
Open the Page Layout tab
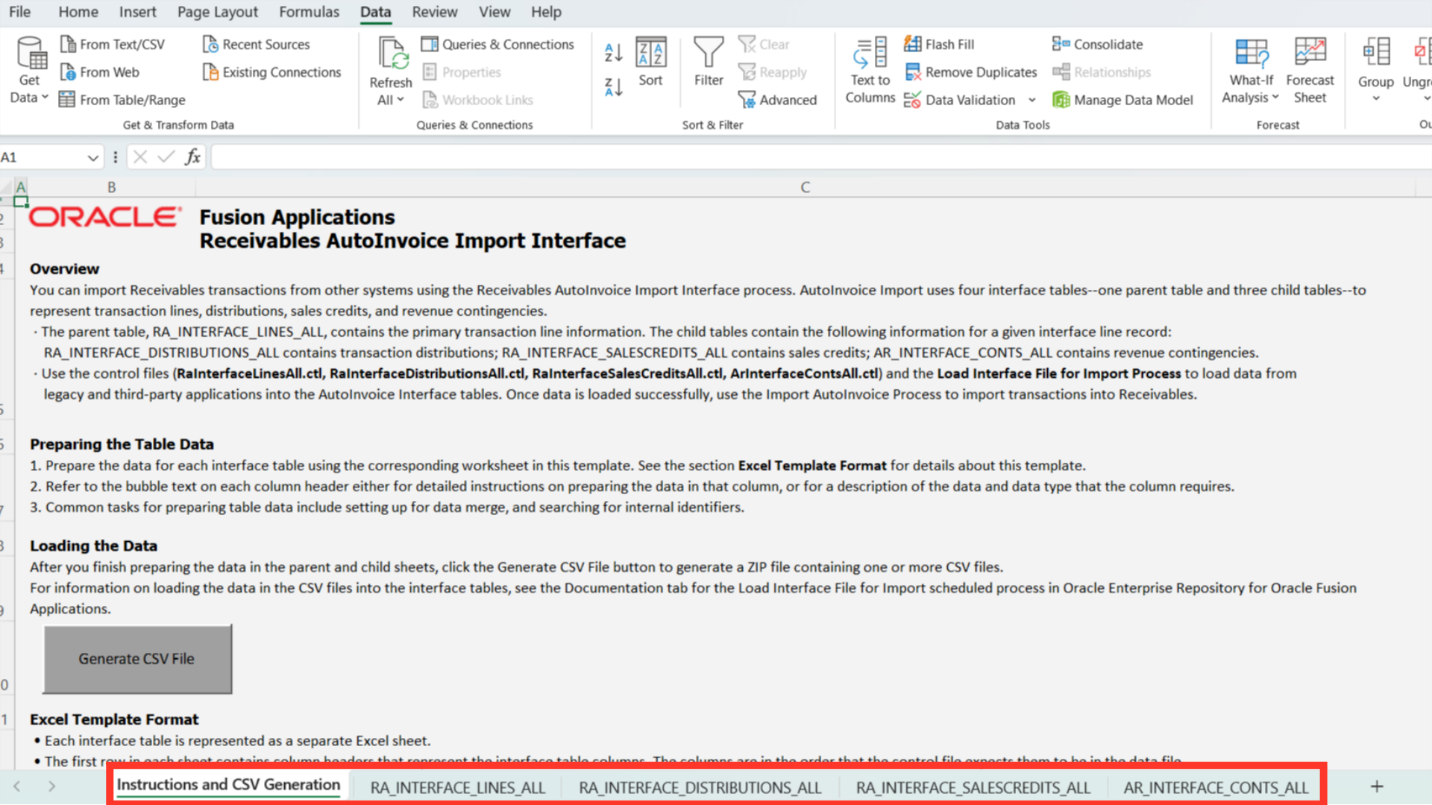(217, 12)
